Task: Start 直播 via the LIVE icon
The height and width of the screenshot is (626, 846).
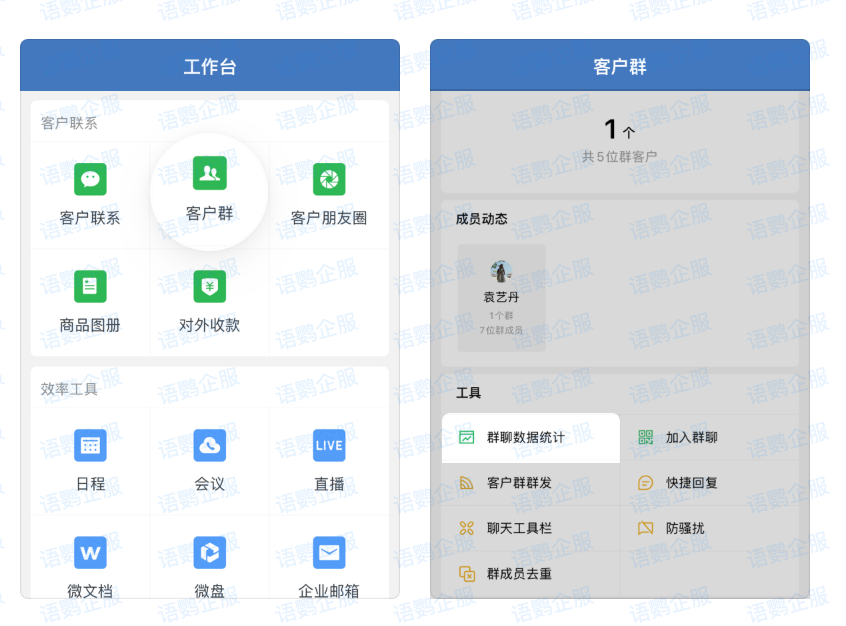Action: pos(329,445)
